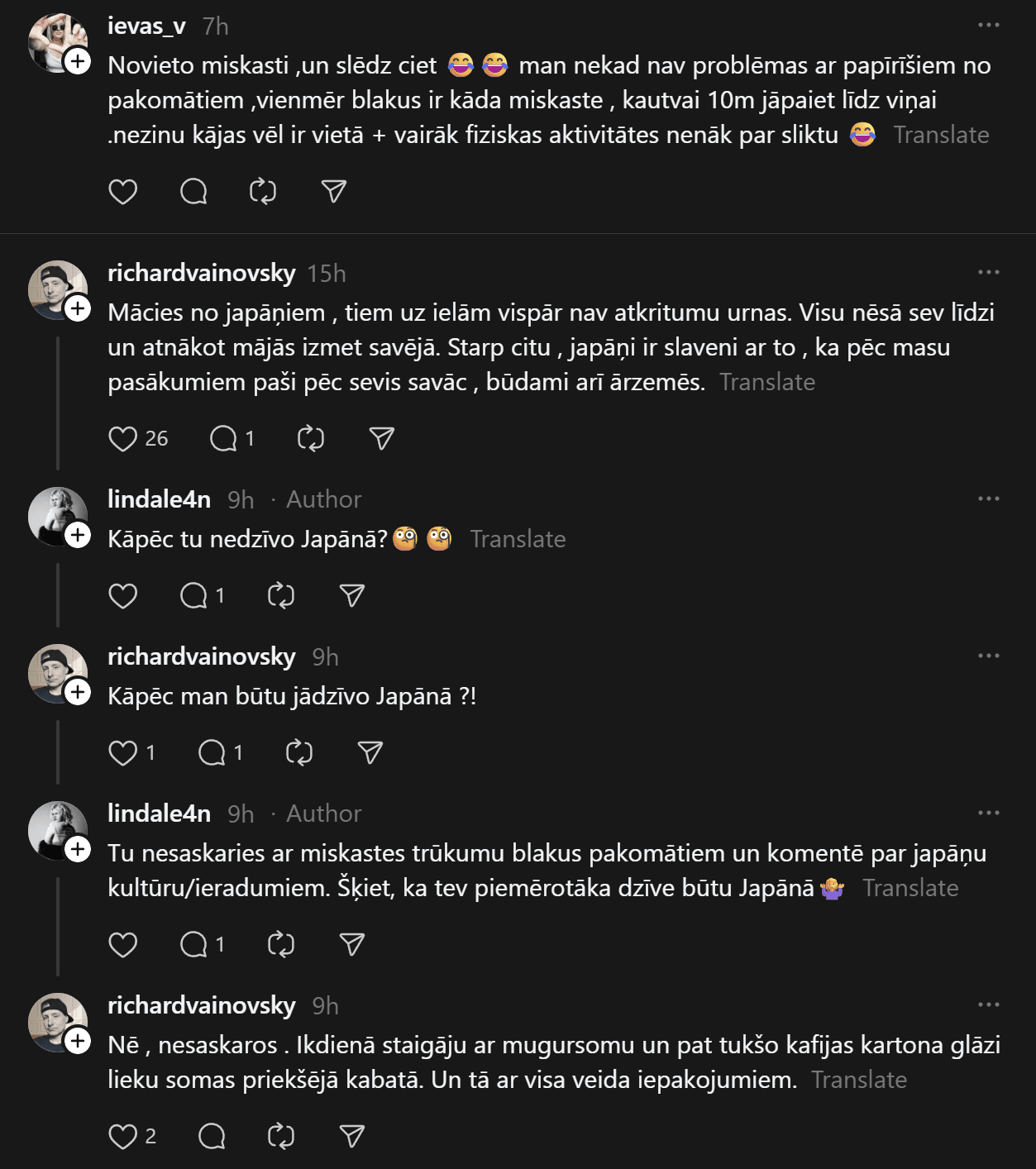Share ievas_v's comment via send icon
This screenshot has height=1169, width=1036.
(333, 192)
